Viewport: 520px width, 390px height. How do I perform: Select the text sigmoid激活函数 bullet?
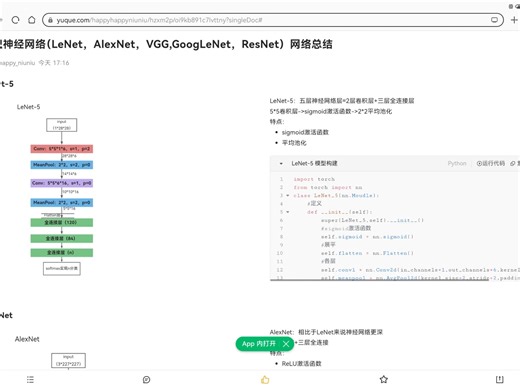point(305,132)
